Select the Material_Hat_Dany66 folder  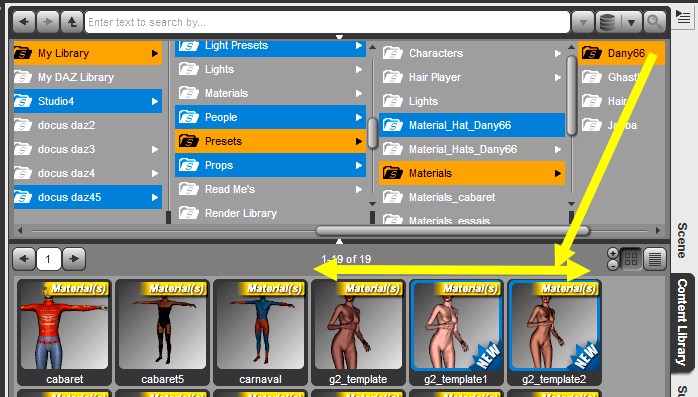click(472, 125)
